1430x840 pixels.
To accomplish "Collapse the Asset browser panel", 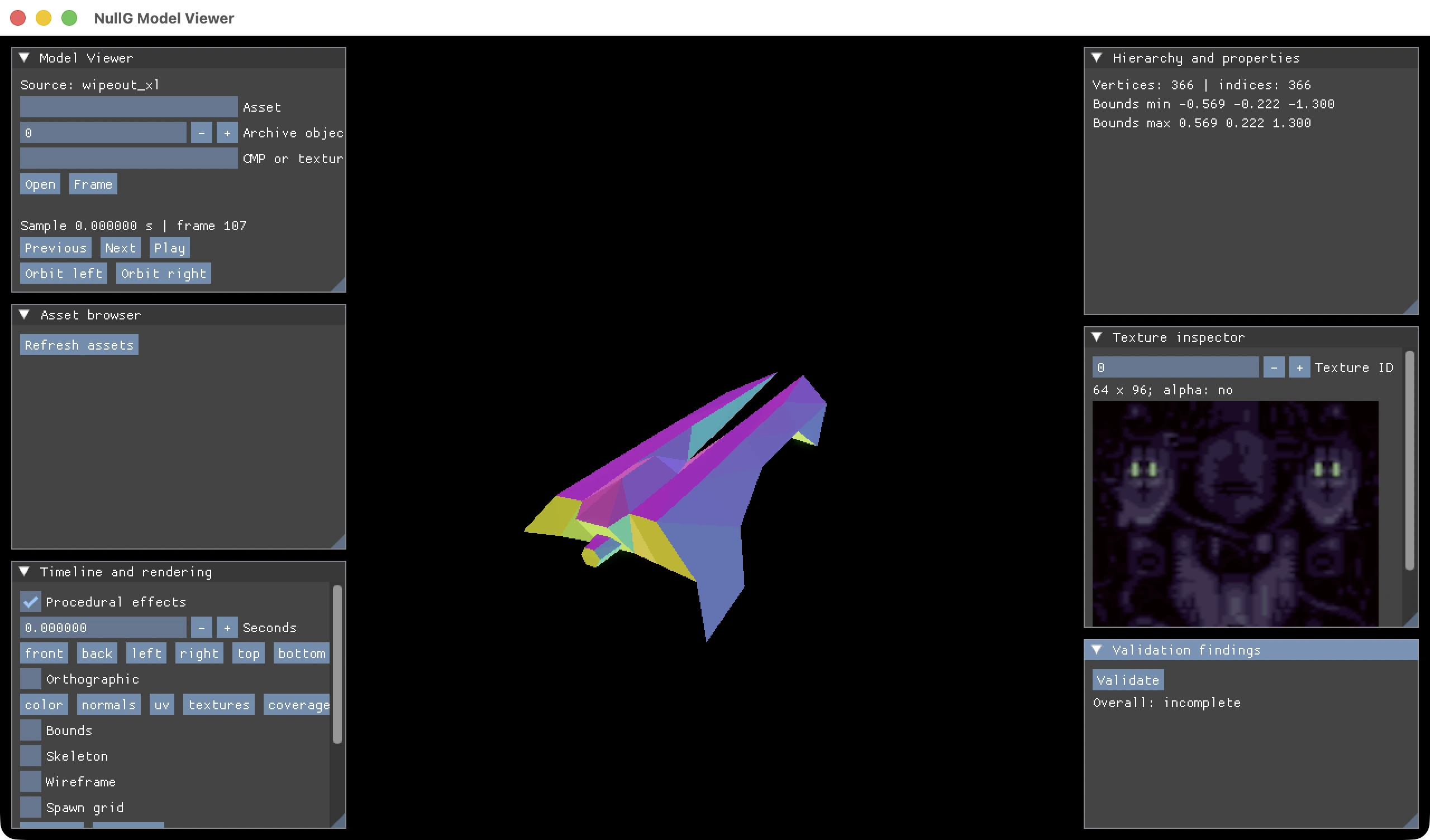I will [25, 315].
